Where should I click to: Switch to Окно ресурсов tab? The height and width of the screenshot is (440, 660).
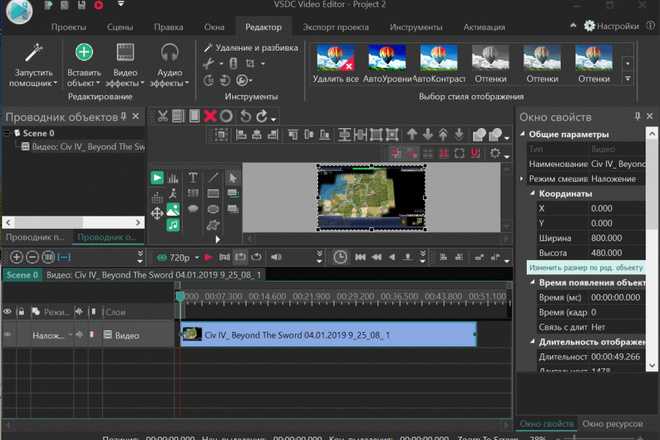coord(612,423)
